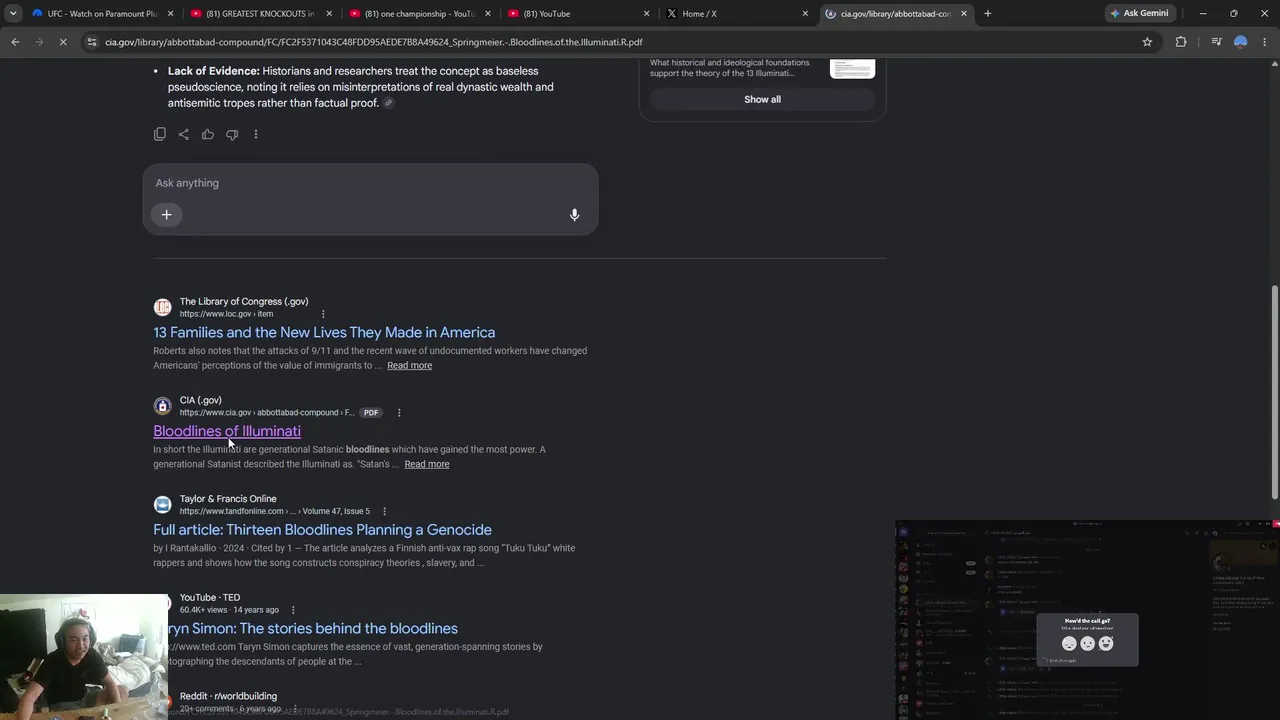Open the browser extensions menu
The height and width of the screenshot is (720, 1280).
point(1181,42)
